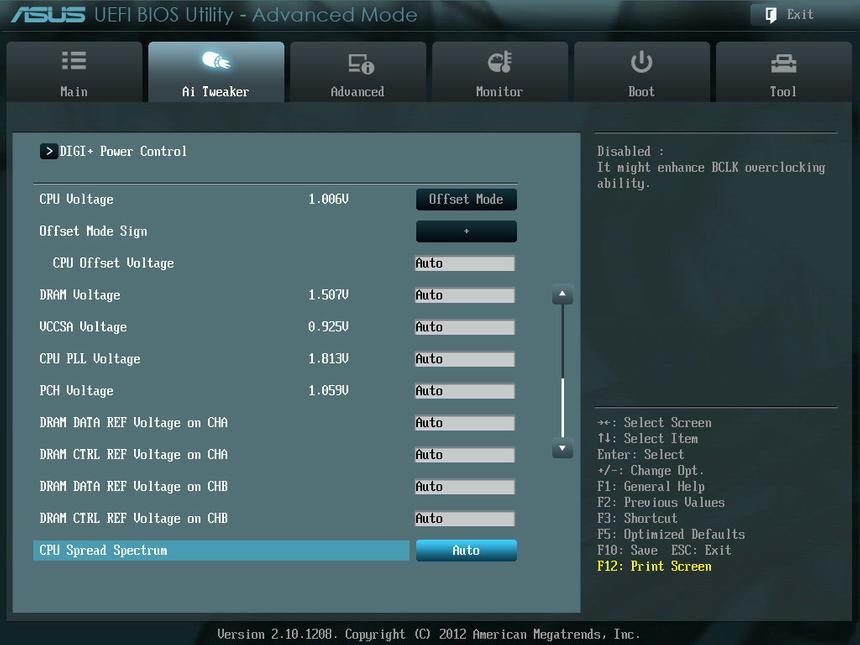Select the CPU Spread Spectrum row
This screenshot has height=645, width=860.
tap(221, 551)
